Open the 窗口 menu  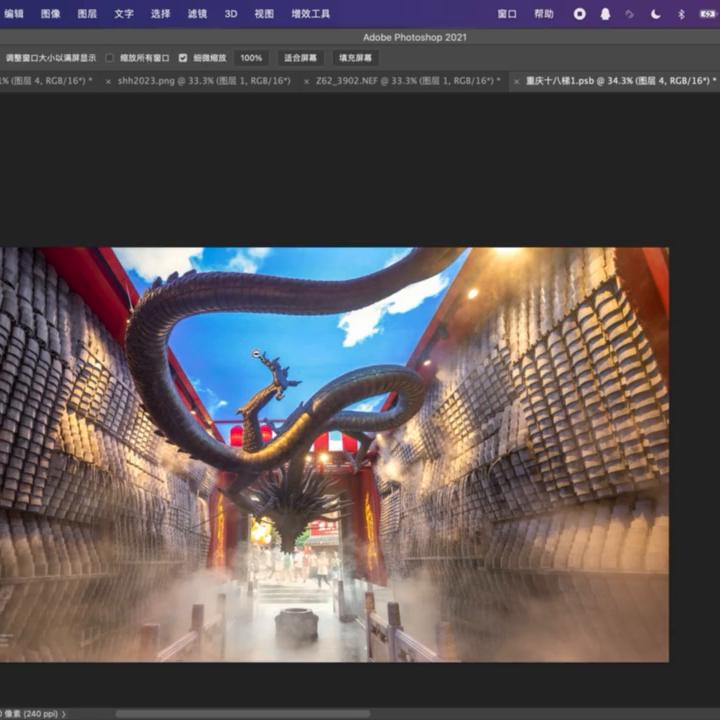coord(507,14)
